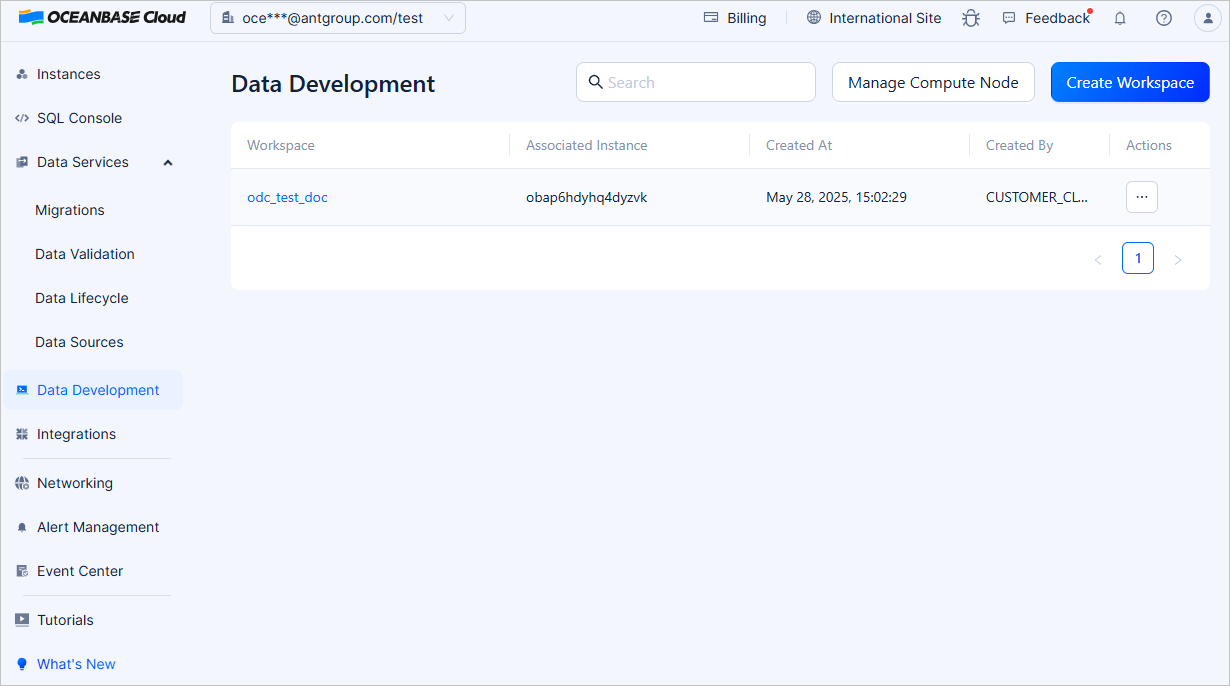Click the Create Workspace button

point(1129,82)
